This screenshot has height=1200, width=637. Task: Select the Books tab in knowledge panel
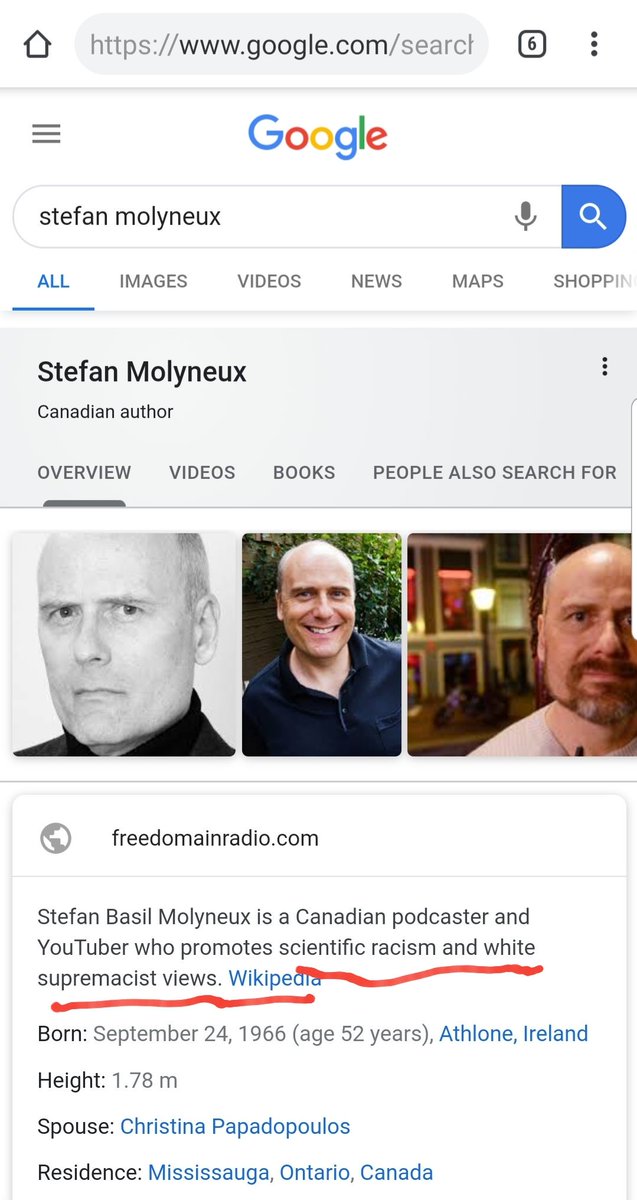pos(304,472)
